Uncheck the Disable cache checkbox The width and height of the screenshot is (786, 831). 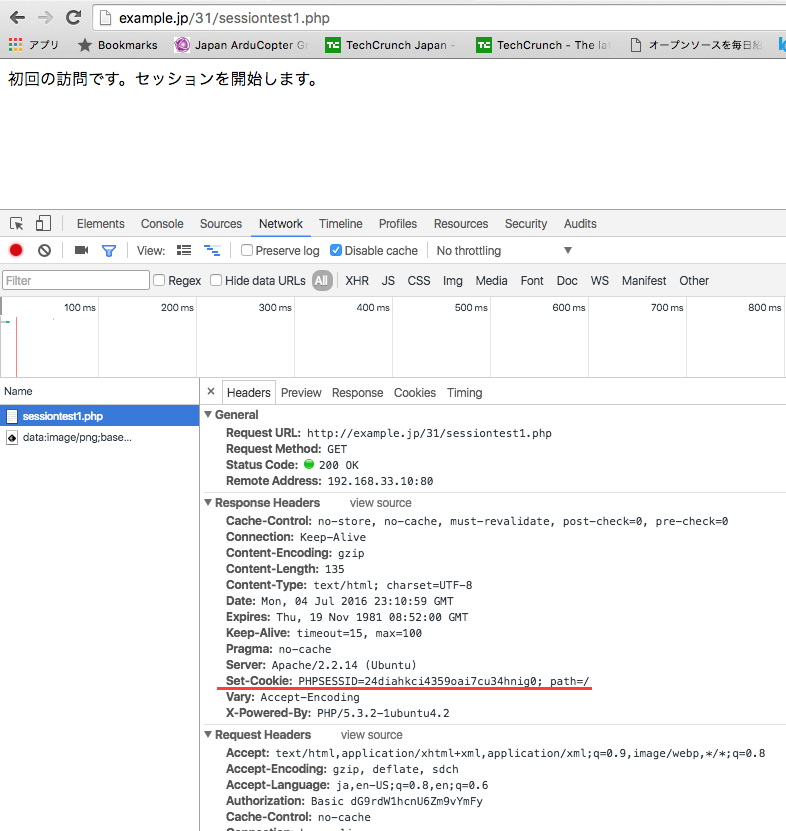point(335,250)
